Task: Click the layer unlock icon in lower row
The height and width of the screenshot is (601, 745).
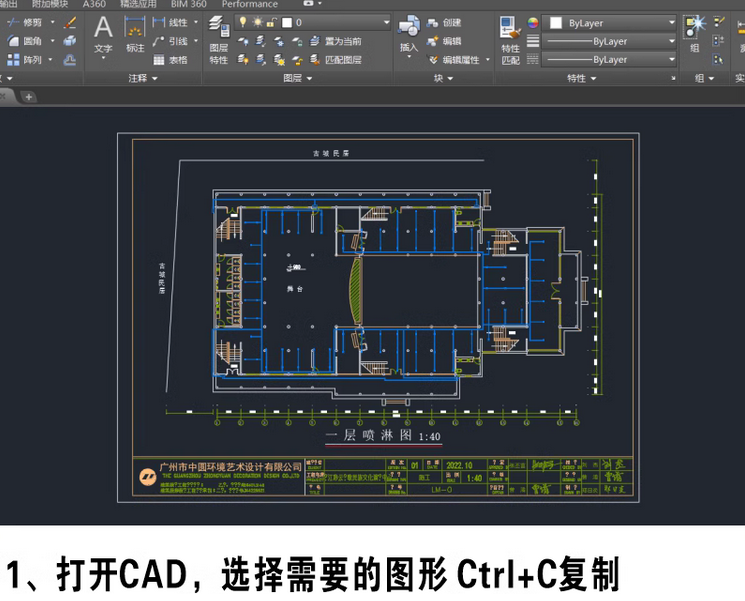Action: point(297,60)
